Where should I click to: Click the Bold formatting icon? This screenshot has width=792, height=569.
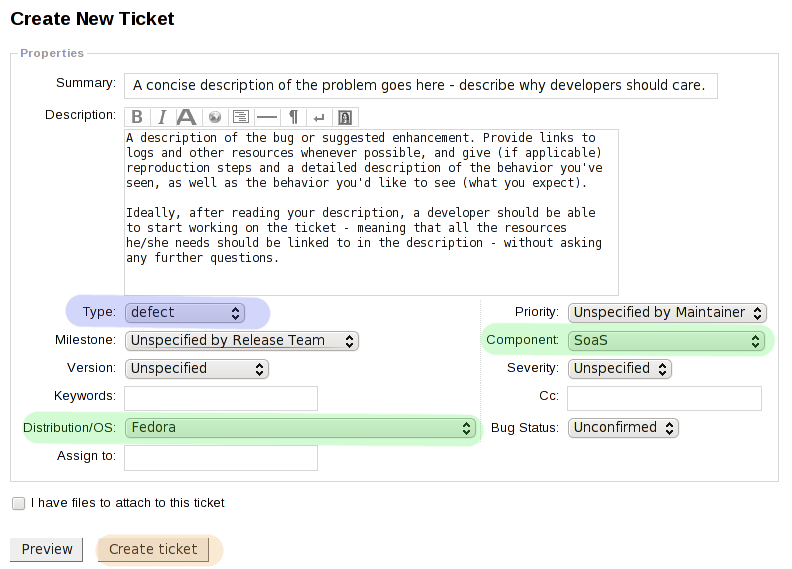(137, 116)
